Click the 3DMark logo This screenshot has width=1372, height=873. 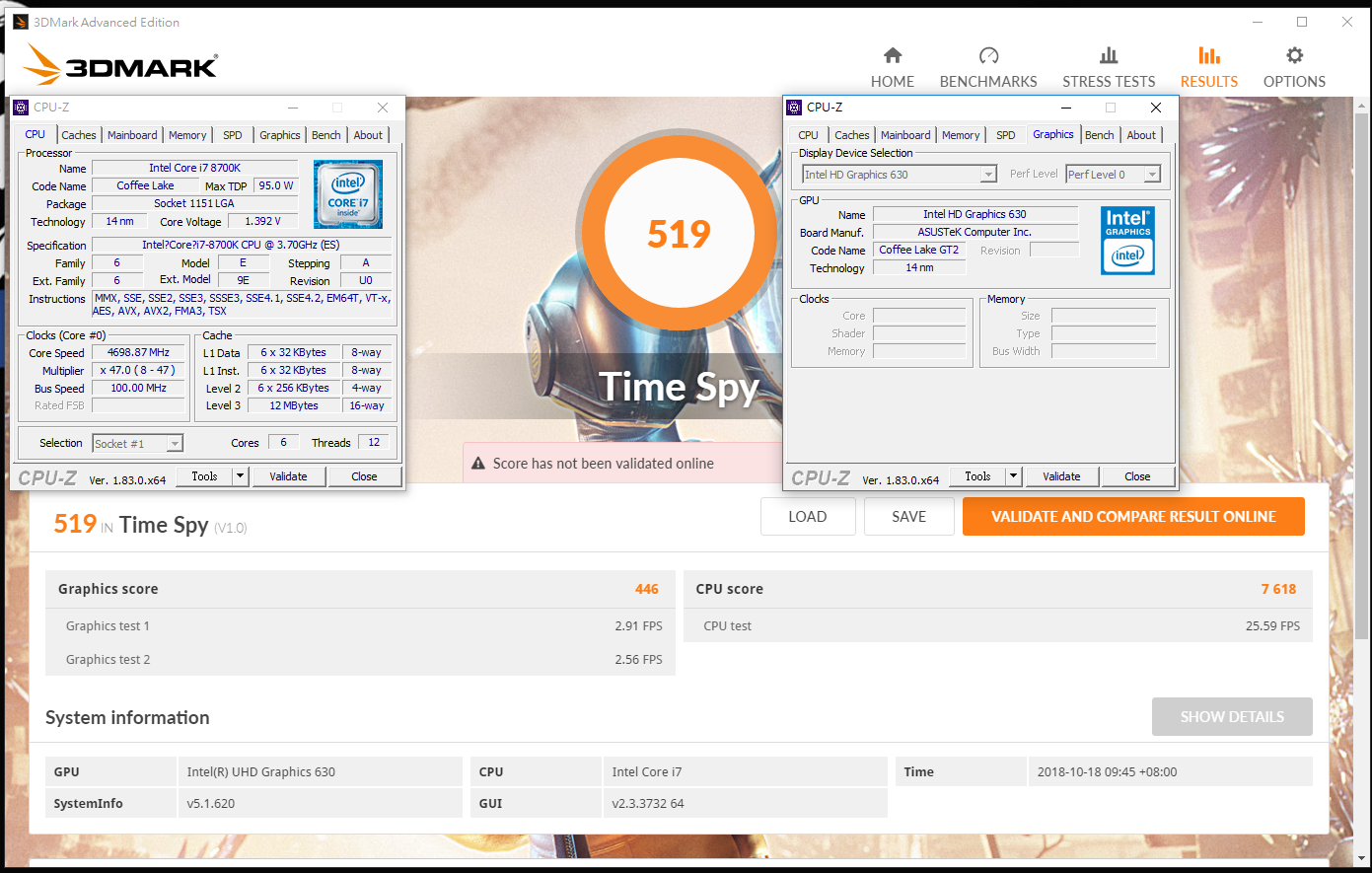120,64
